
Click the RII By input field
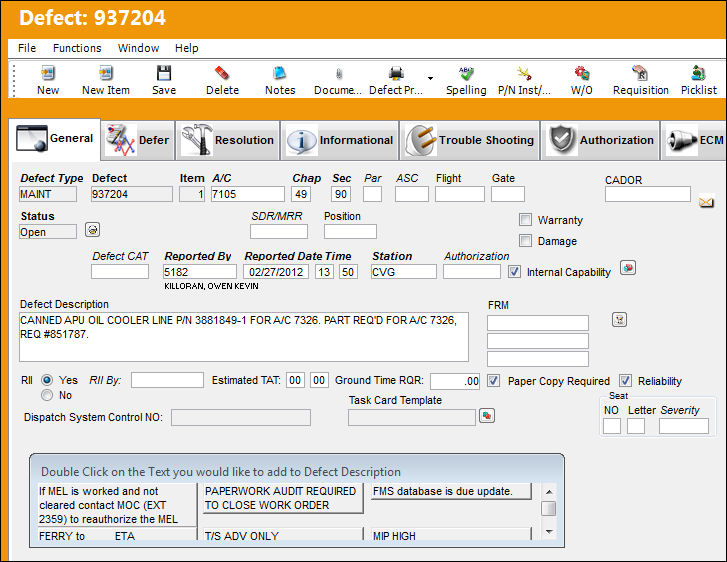[x=167, y=380]
